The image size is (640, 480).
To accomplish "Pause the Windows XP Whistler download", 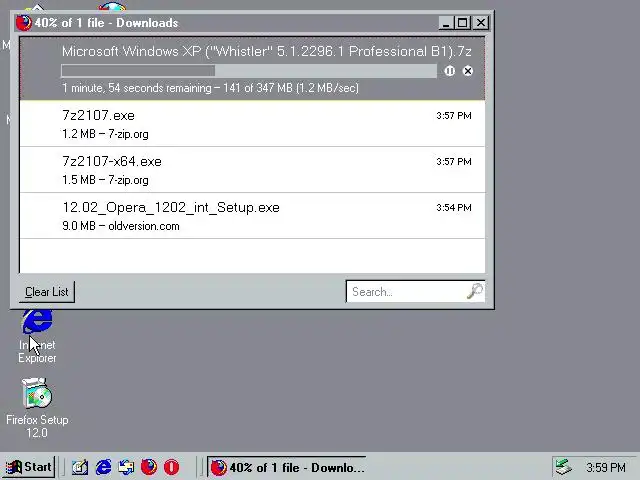I will (x=449, y=71).
